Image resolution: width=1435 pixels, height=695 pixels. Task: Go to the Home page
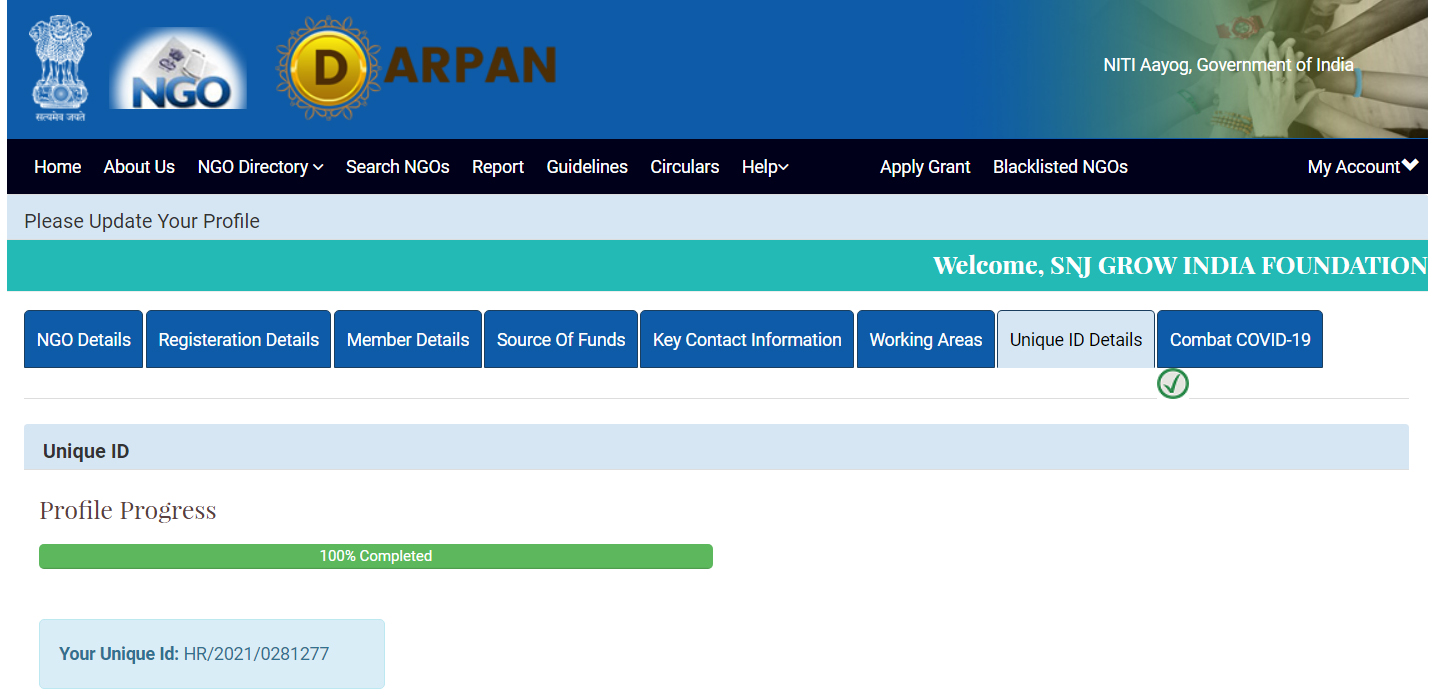pyautogui.click(x=58, y=167)
